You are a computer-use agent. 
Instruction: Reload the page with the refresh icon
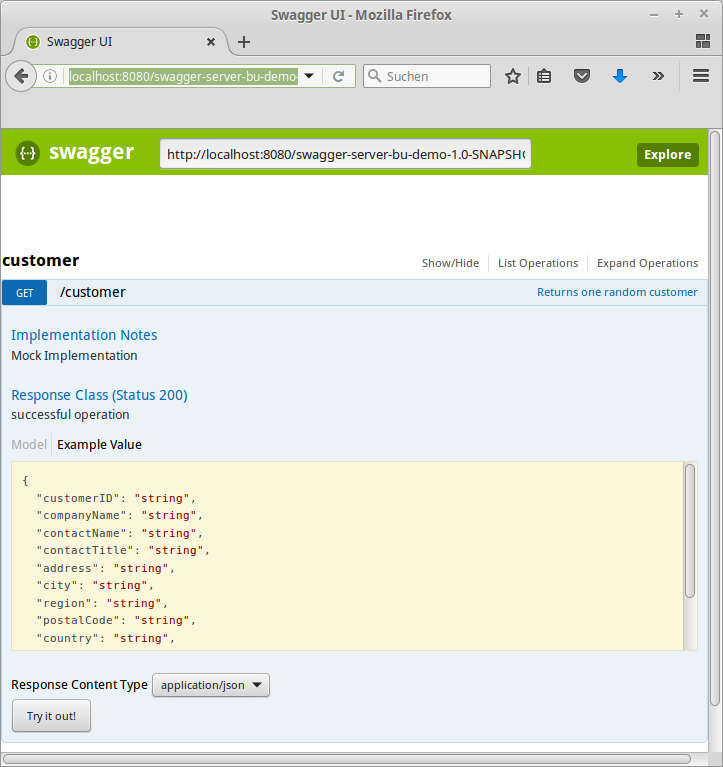pyautogui.click(x=339, y=76)
